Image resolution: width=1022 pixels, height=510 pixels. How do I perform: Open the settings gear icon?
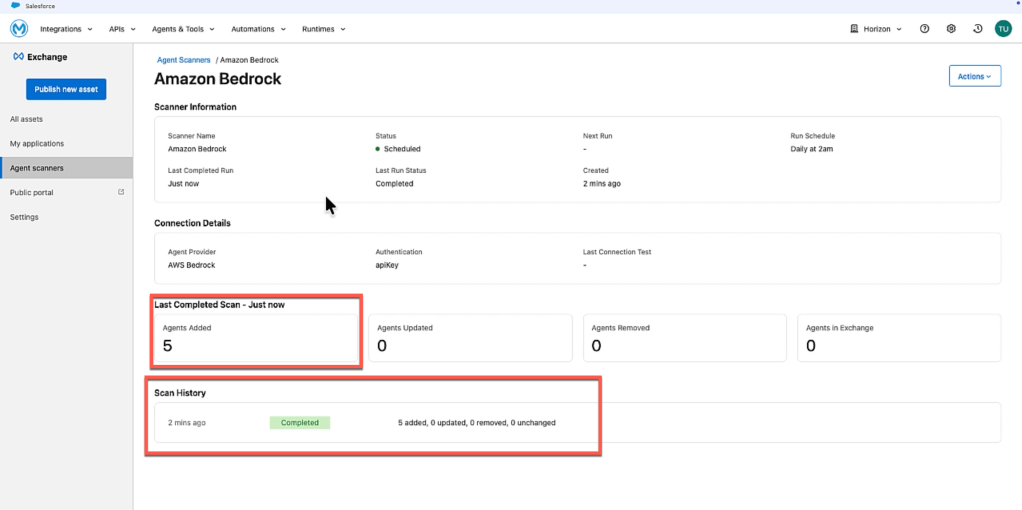(951, 29)
